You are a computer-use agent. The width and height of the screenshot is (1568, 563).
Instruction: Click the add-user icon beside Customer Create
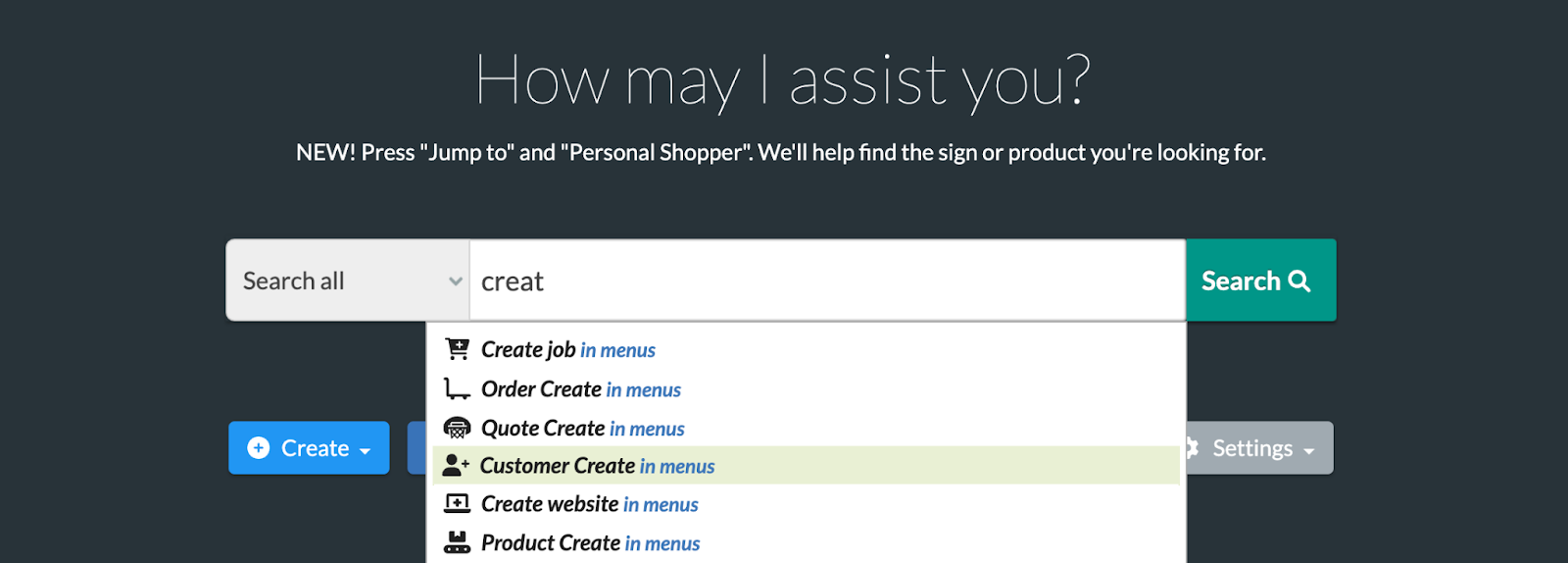point(456,465)
